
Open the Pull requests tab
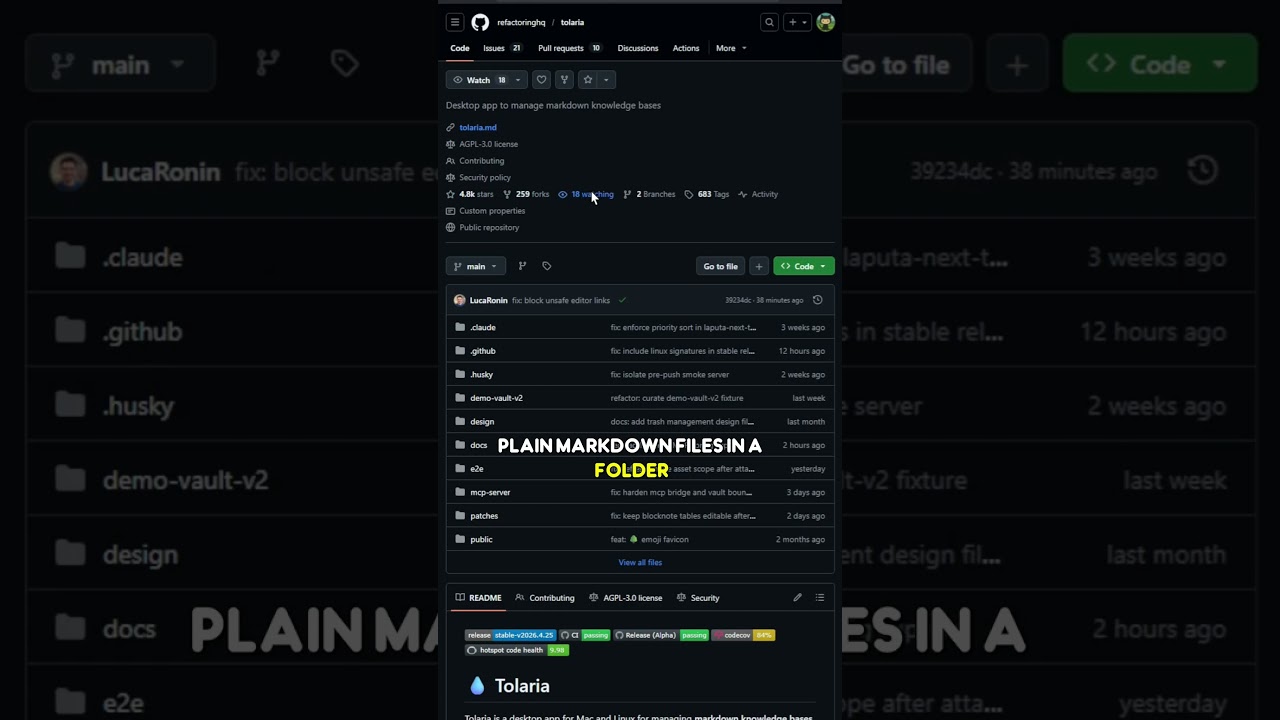pyautogui.click(x=570, y=48)
